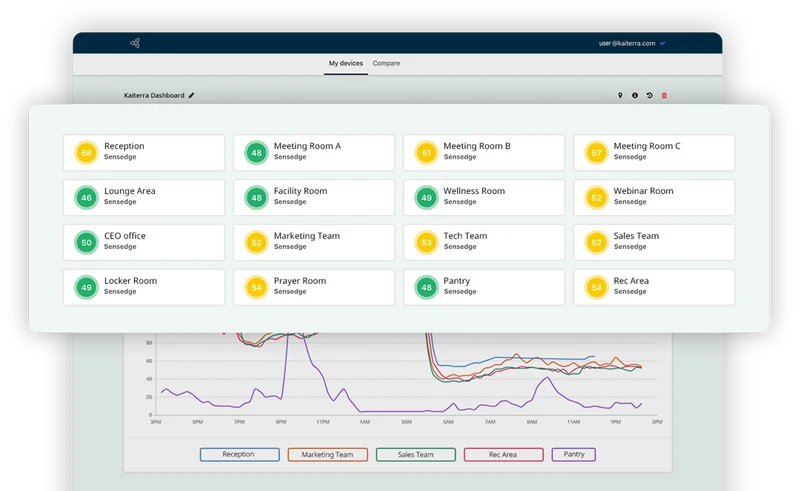Toggle the Rec Area legend button
The image size is (800, 491).
[x=504, y=454]
